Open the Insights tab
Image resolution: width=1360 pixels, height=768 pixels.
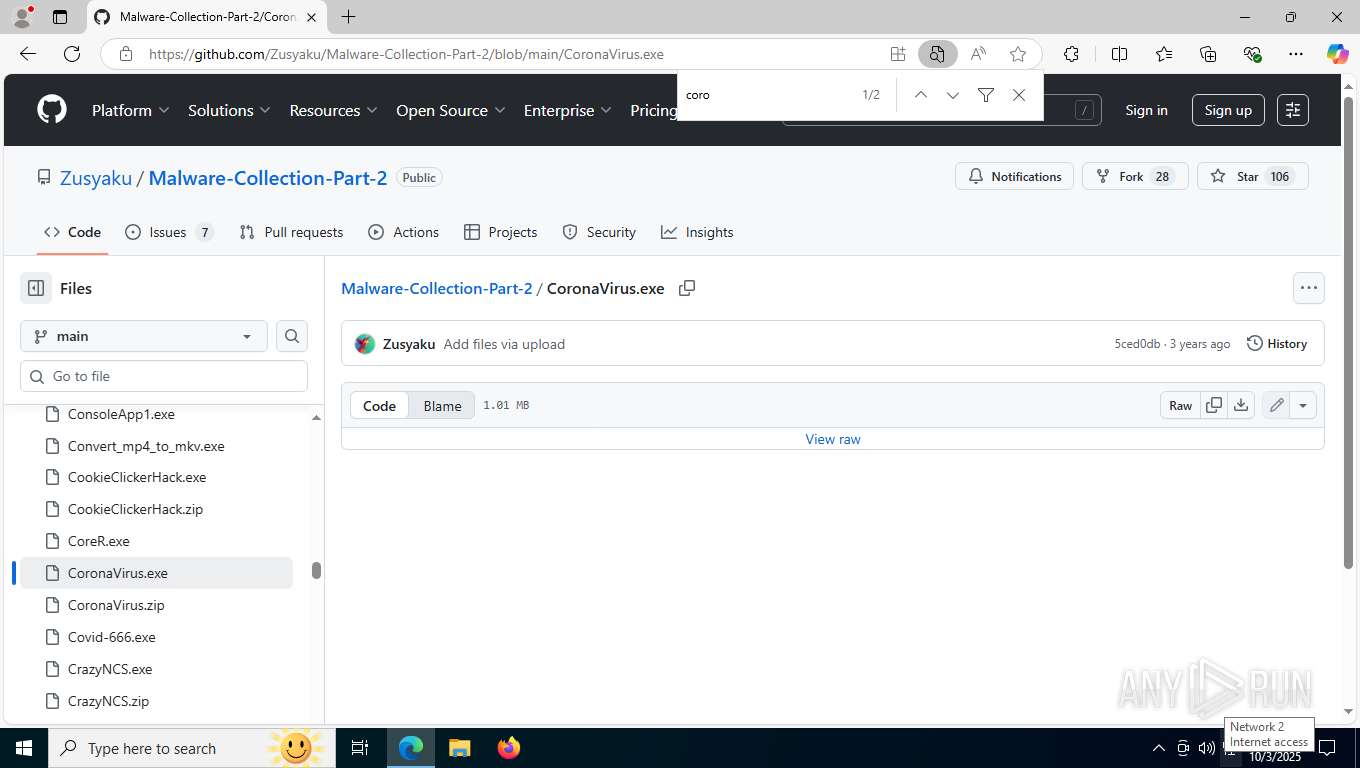click(x=697, y=232)
